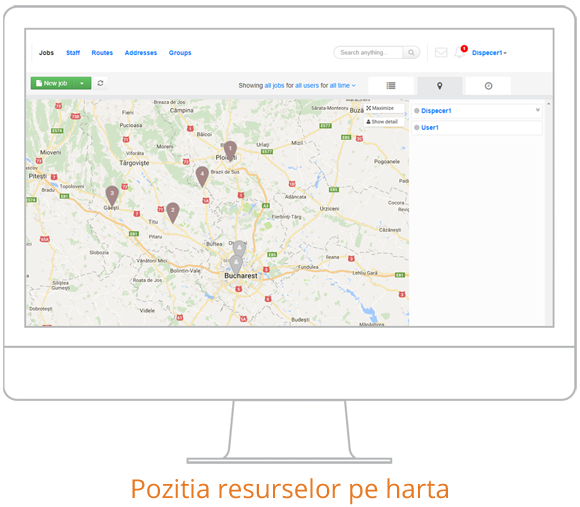Click the 'all users' filter link
The width and height of the screenshot is (580, 507).
(307, 85)
